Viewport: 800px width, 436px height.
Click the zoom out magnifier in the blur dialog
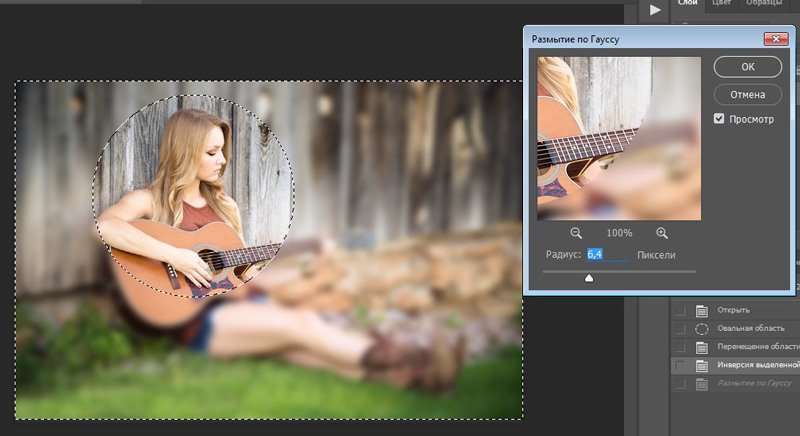(x=576, y=233)
